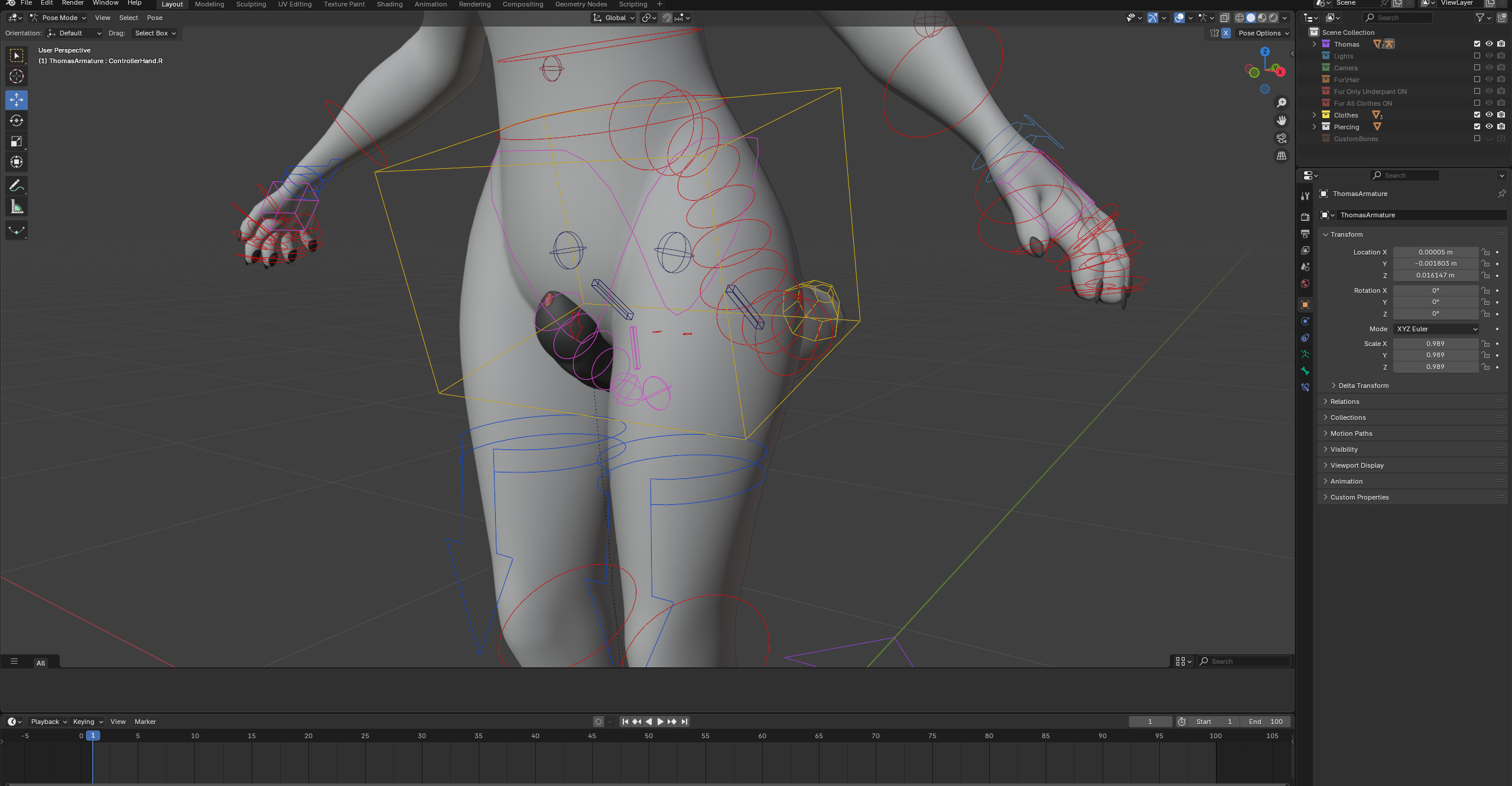
Task: Open the Keying popover in timeline
Action: pos(87,722)
